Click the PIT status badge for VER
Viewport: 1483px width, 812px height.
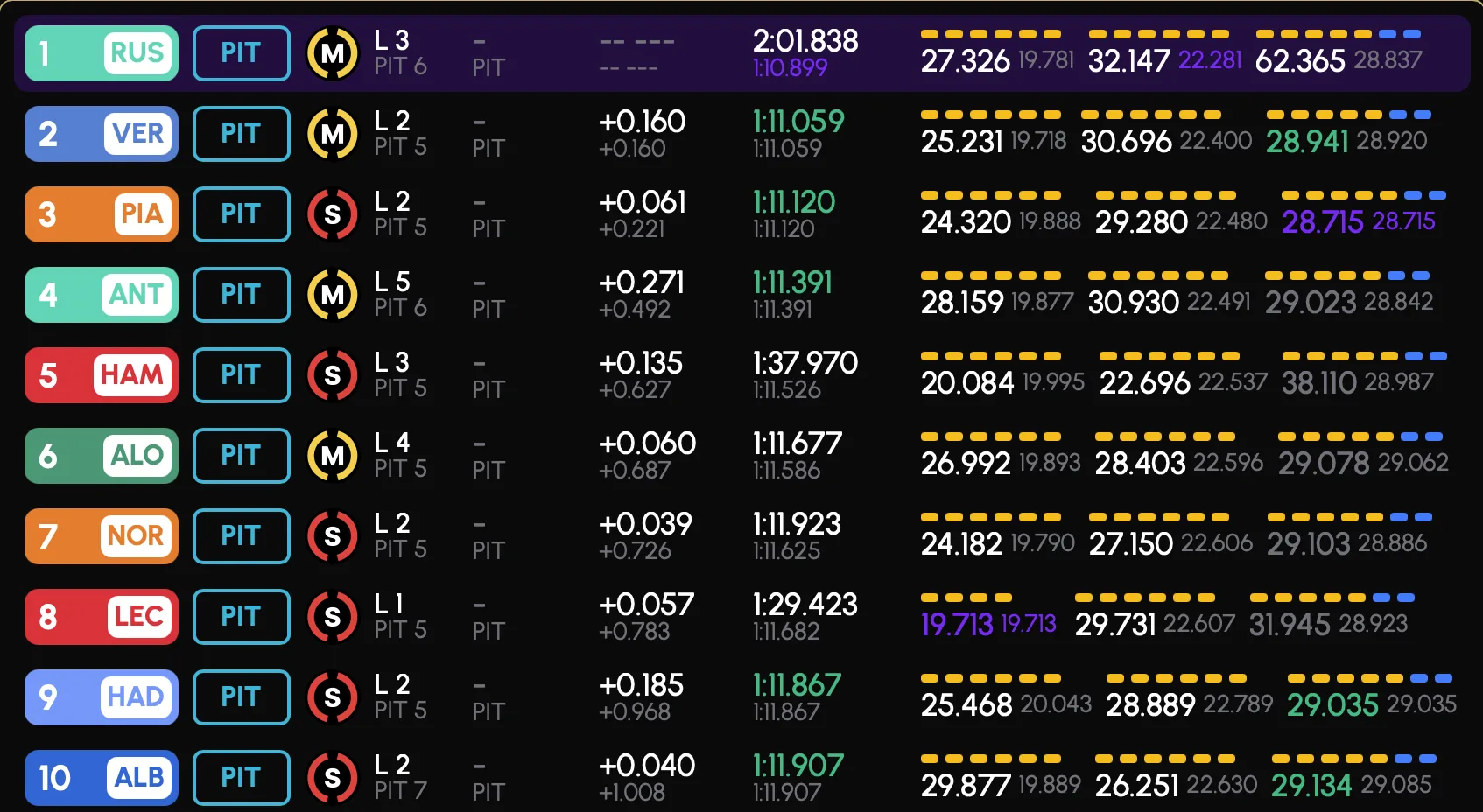[x=242, y=134]
